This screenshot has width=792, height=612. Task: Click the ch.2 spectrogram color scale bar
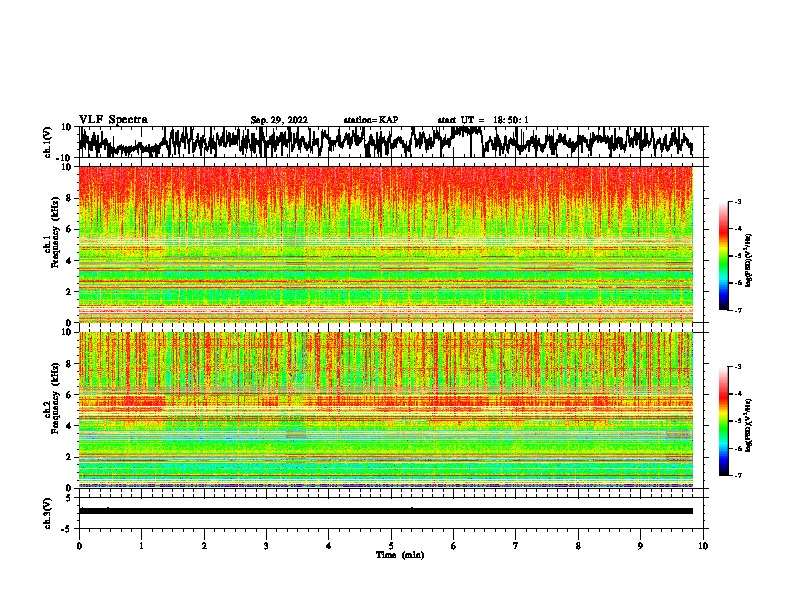[x=723, y=421]
